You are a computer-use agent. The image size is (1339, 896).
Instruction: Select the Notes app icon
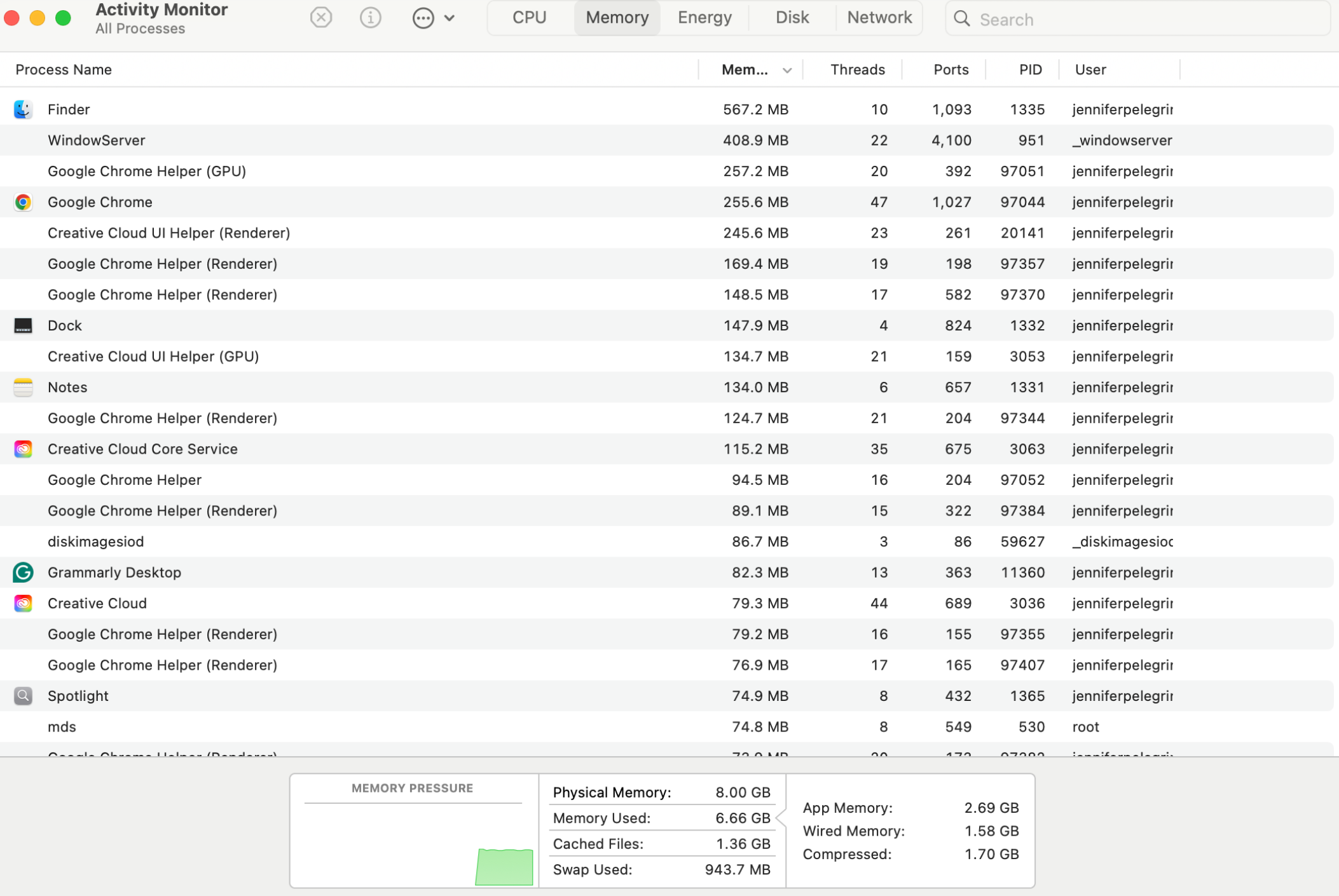pyautogui.click(x=23, y=386)
